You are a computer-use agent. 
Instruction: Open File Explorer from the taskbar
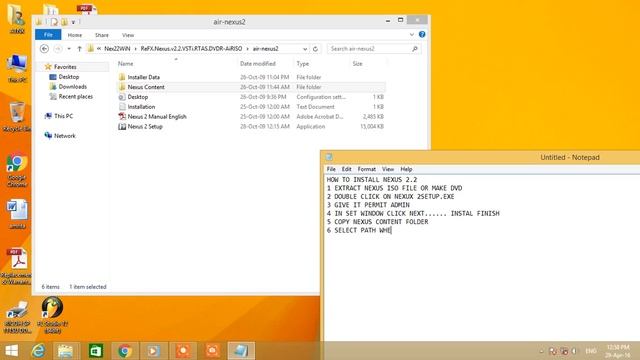[x=65, y=351]
